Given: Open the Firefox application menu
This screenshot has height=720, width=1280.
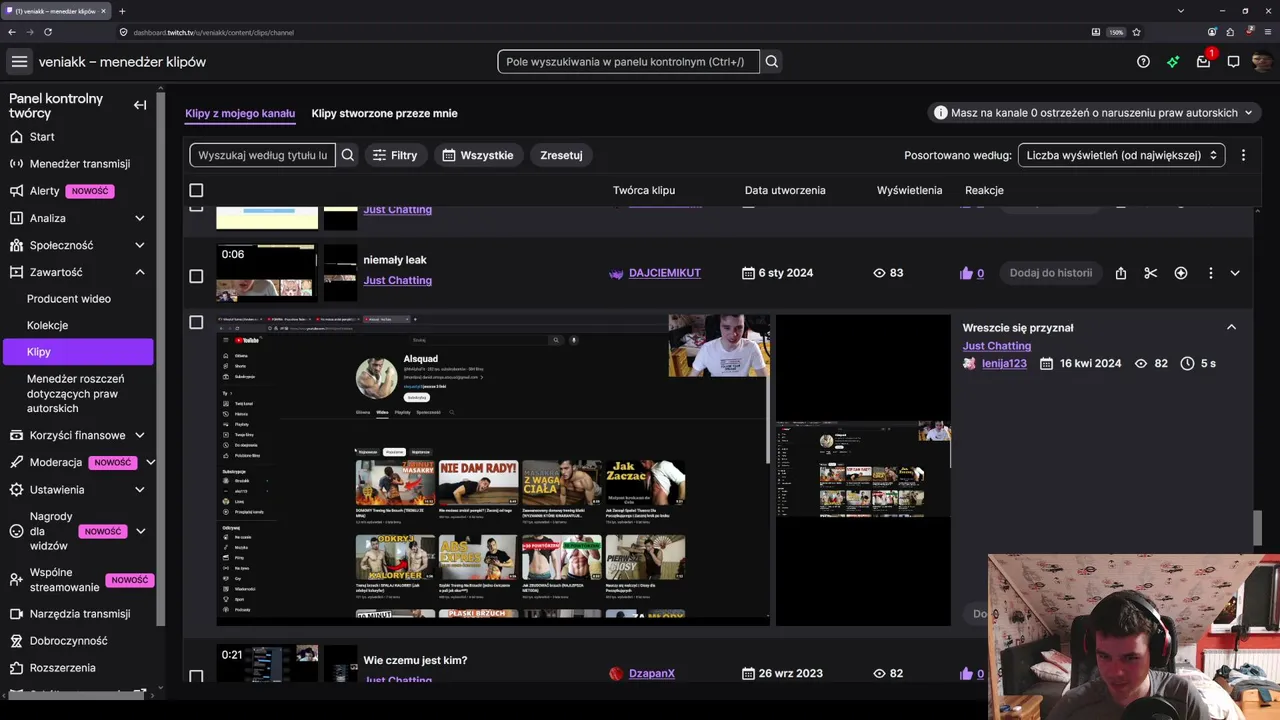Looking at the screenshot, I should tap(1267, 32).
